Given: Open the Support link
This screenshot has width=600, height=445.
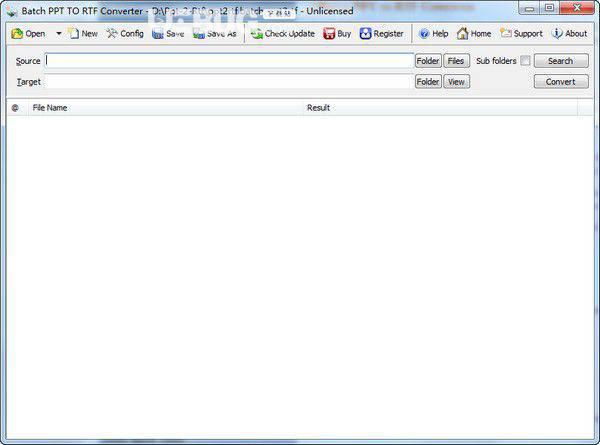Looking at the screenshot, I should click(x=522, y=34).
